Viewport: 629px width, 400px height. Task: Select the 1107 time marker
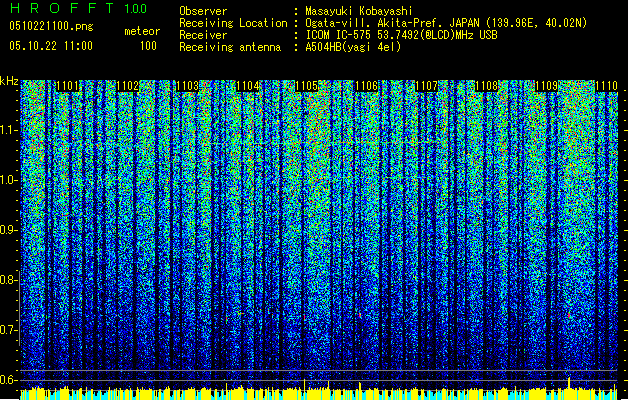tap(428, 87)
